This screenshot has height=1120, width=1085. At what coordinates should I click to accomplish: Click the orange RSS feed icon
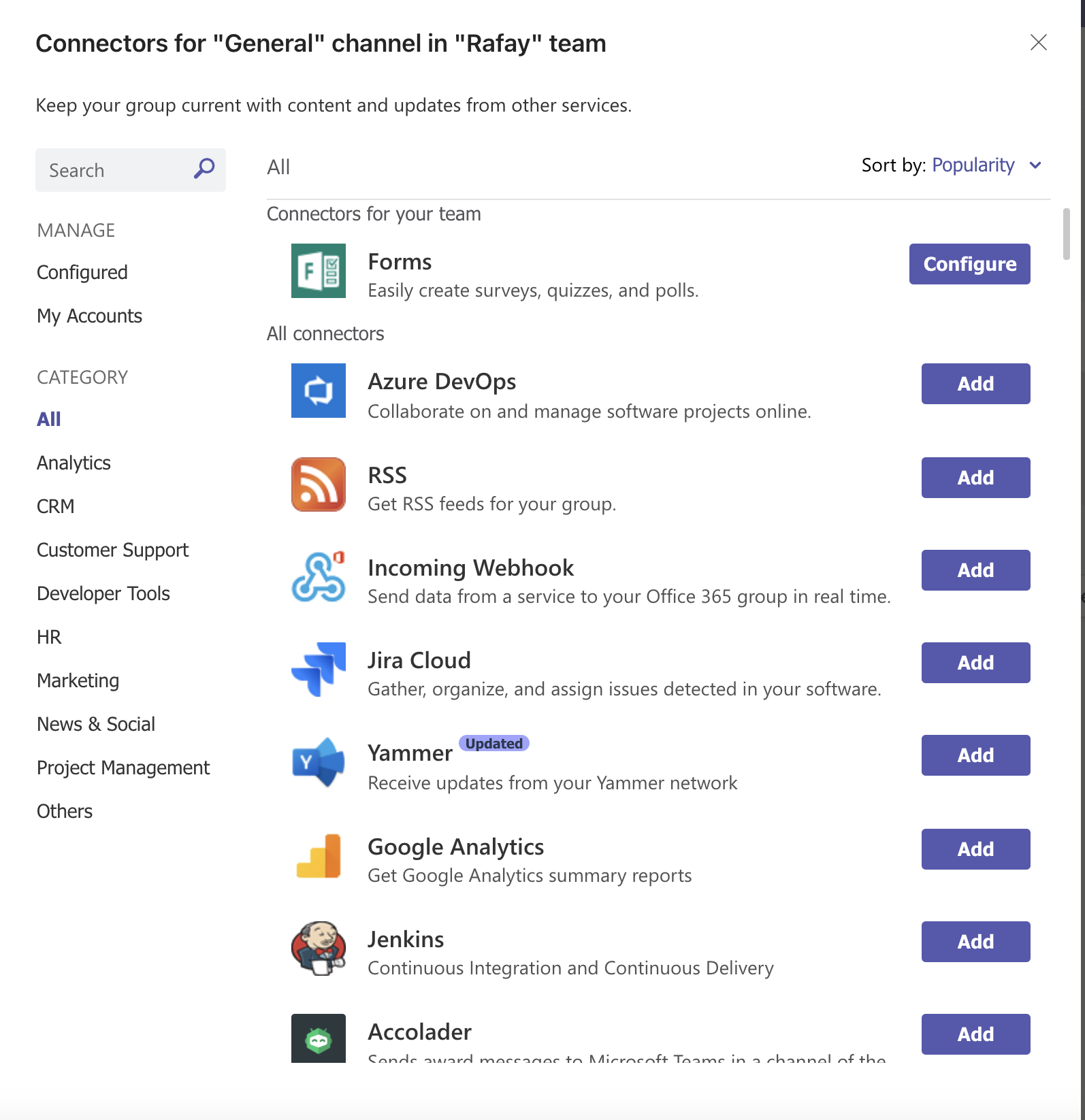point(318,484)
